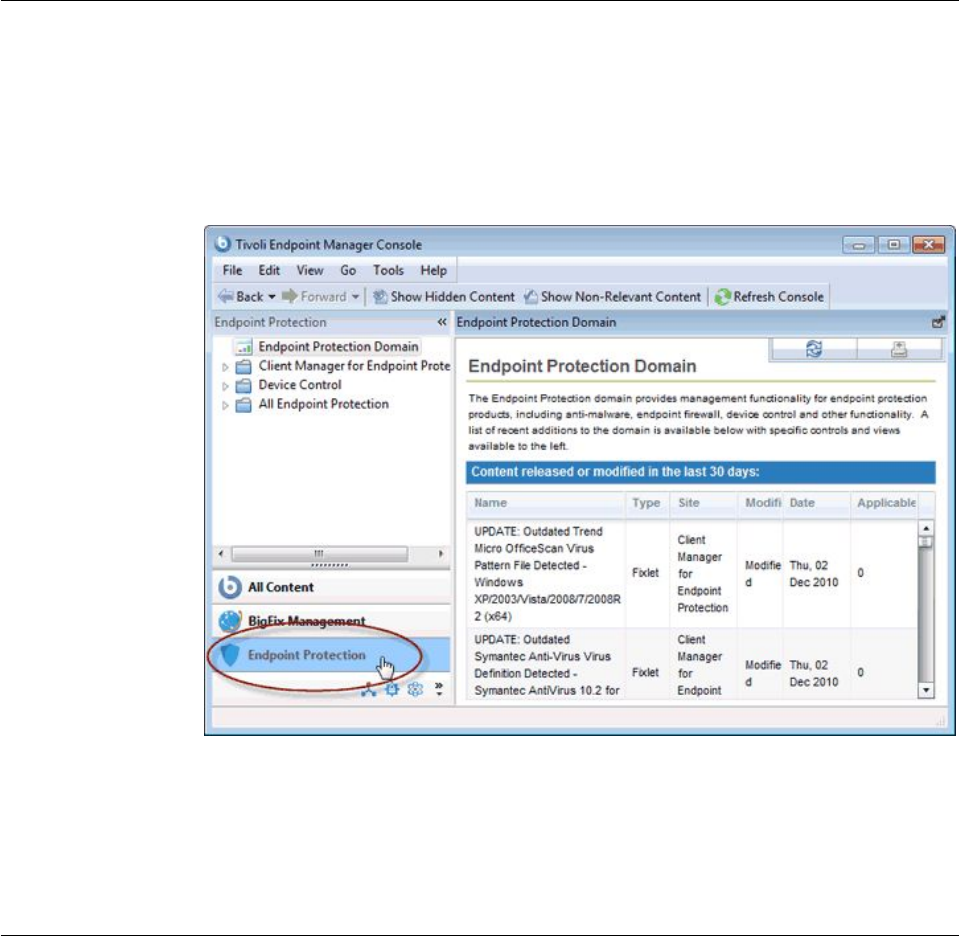
Task: Click the tree horizontal scrollbar left arrow
Action: pos(221,554)
